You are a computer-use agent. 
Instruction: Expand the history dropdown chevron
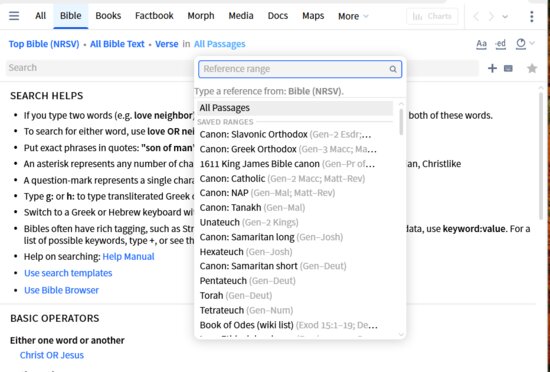(x=505, y=16)
